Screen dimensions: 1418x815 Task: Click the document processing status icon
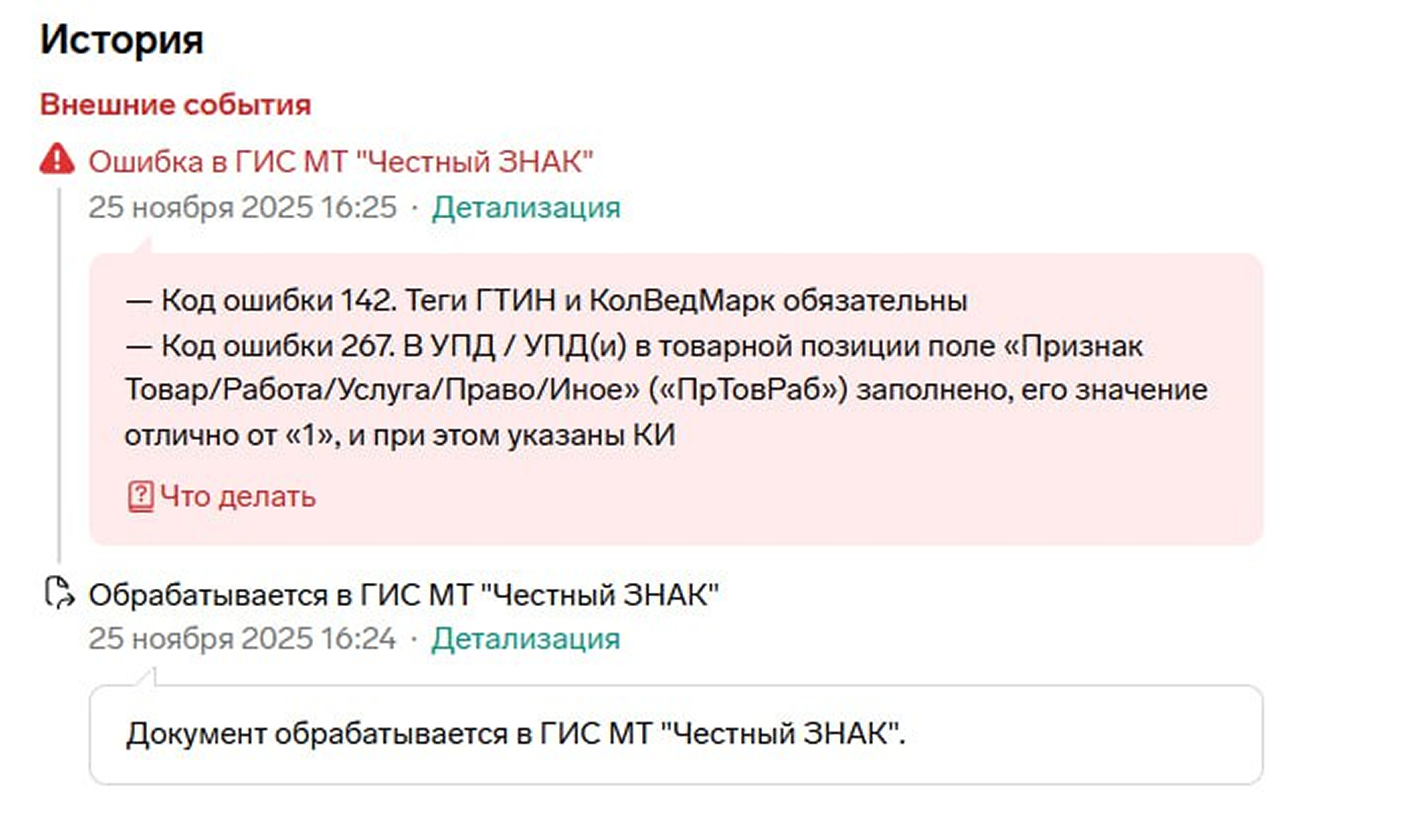pyautogui.click(x=59, y=594)
